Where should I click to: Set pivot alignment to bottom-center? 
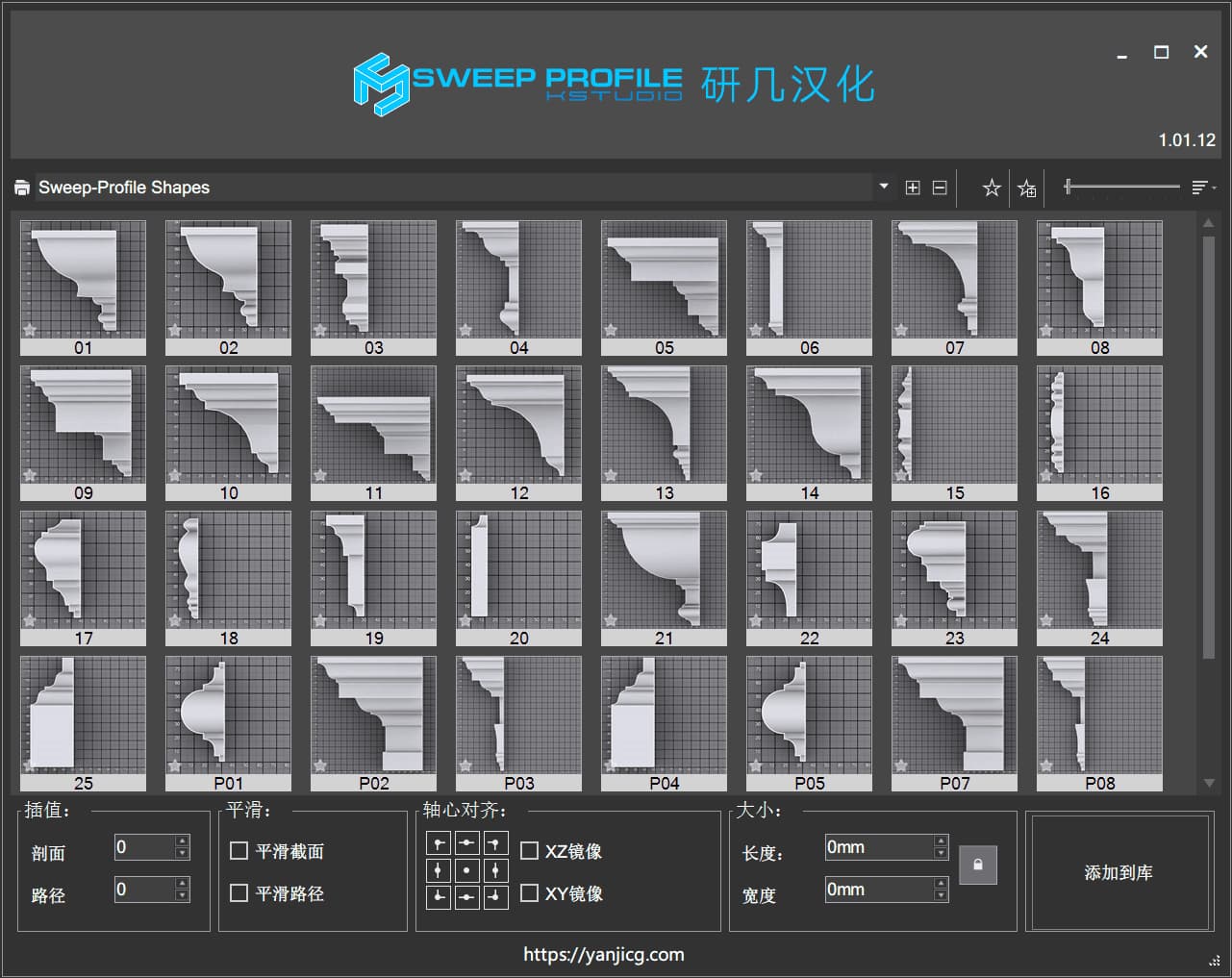(466, 898)
